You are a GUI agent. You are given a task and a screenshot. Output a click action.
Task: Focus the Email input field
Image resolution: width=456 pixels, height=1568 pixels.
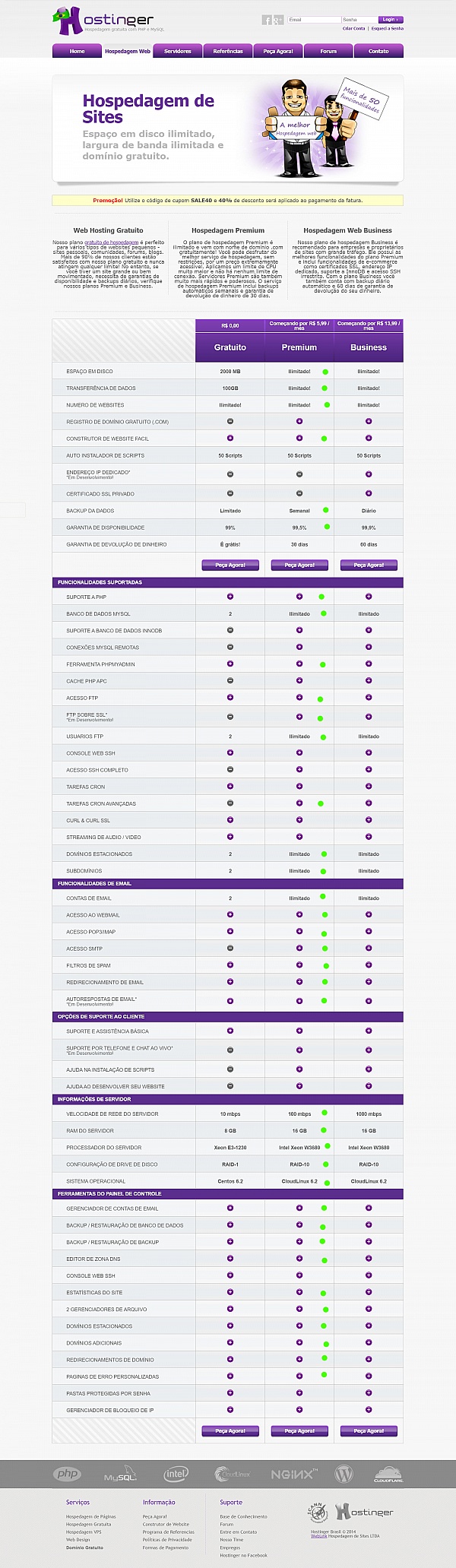click(x=313, y=20)
